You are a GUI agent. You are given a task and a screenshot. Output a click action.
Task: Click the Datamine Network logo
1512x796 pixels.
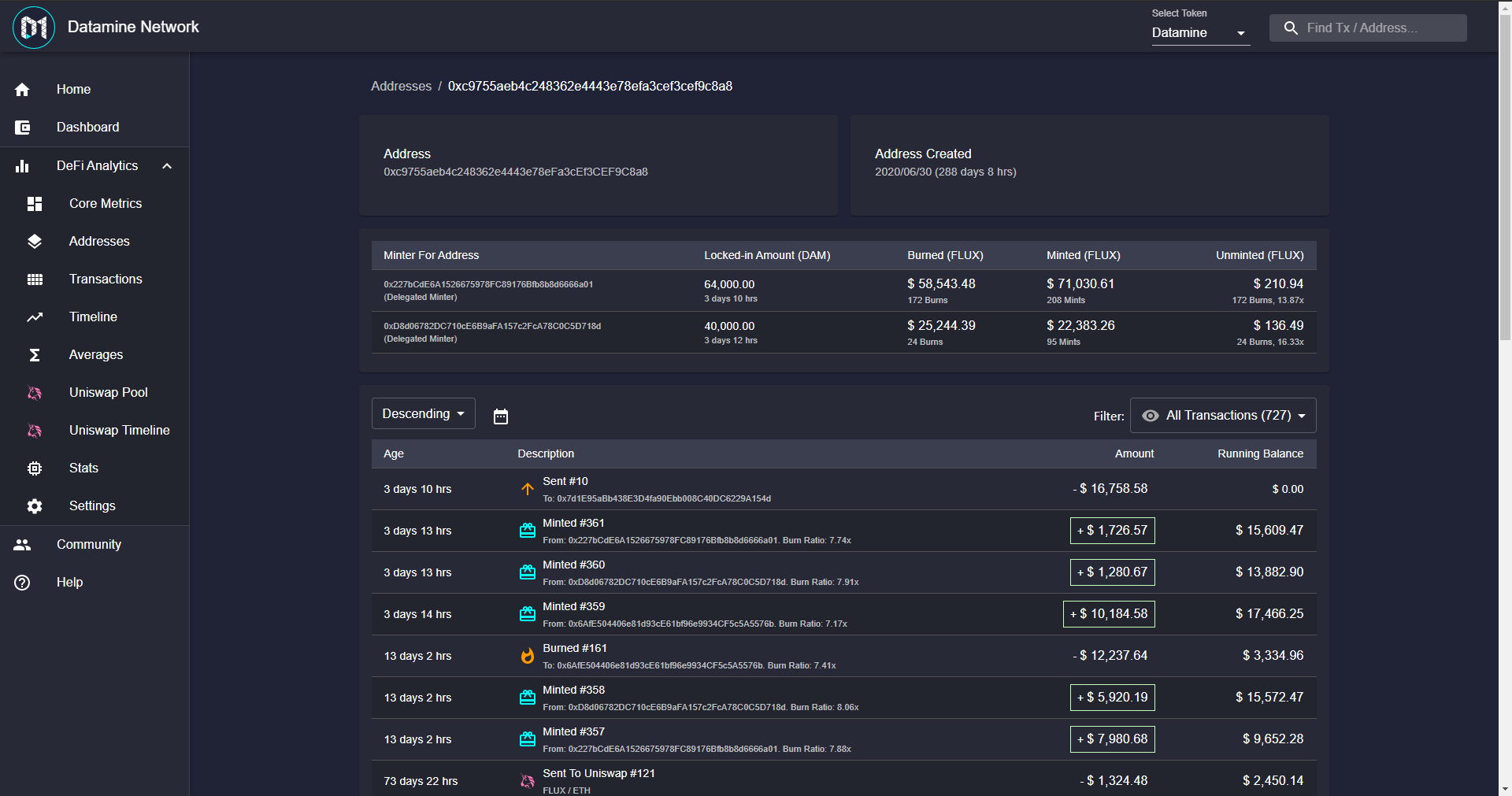34,28
